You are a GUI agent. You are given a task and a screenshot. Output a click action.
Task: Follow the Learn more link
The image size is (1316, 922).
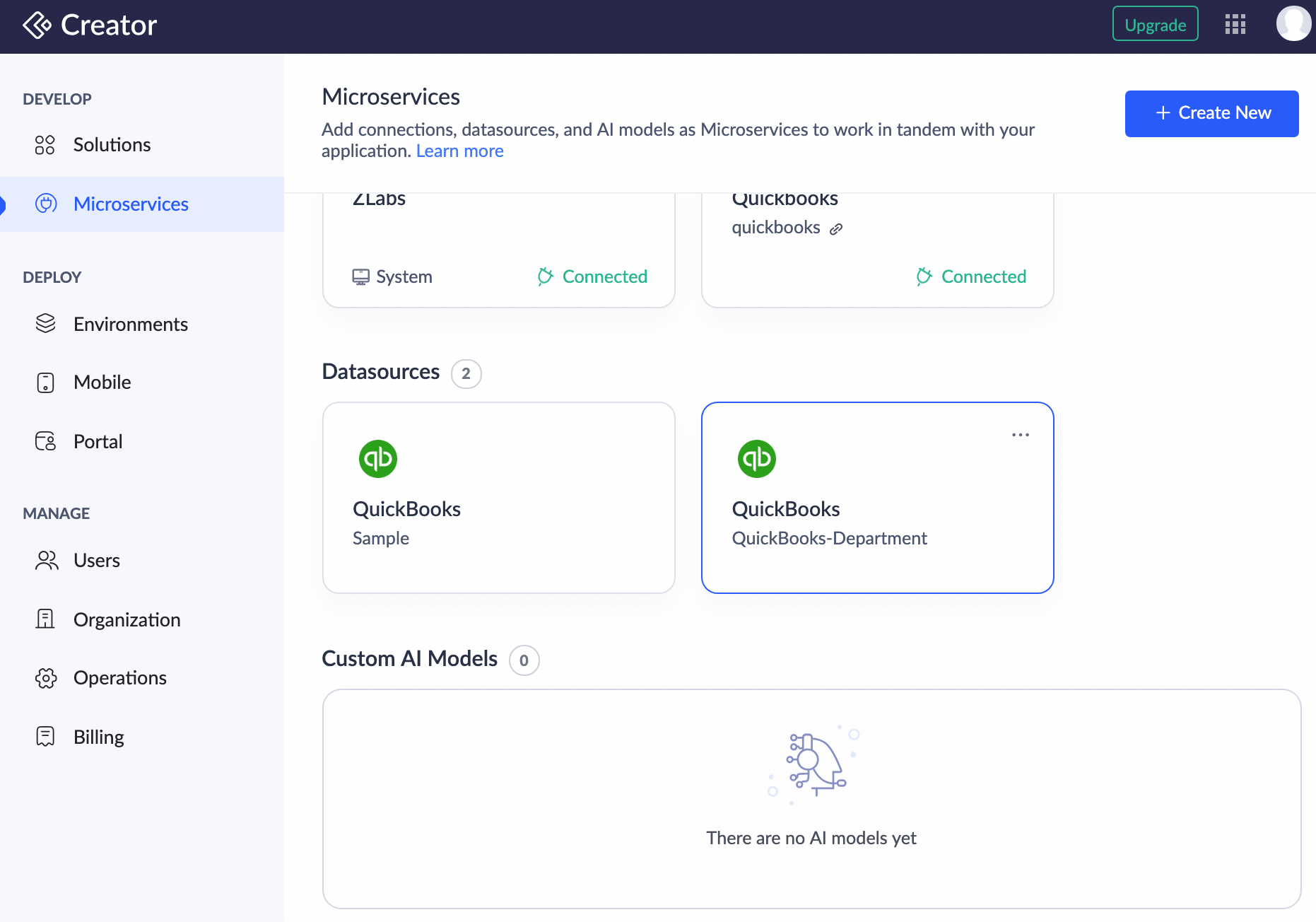[459, 151]
